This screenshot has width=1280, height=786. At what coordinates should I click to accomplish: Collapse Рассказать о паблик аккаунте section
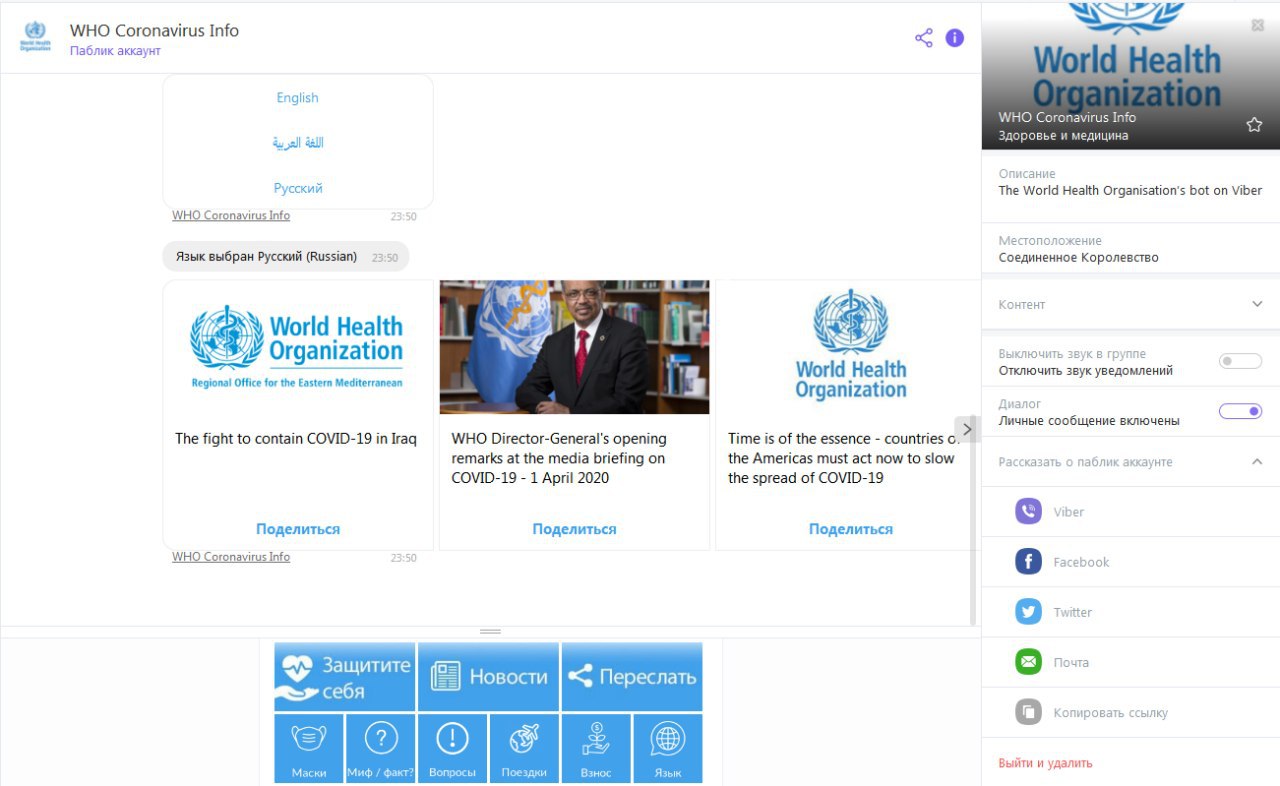1131,462
